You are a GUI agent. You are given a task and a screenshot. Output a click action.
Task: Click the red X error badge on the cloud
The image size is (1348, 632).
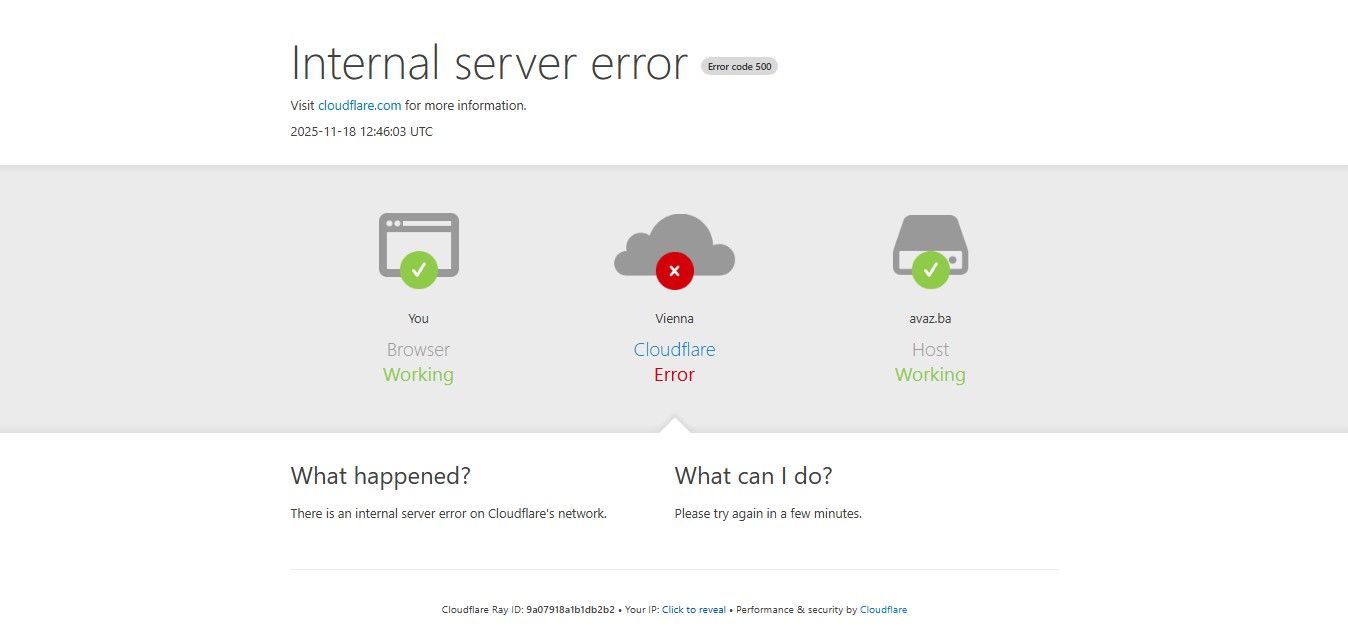[x=674, y=270]
